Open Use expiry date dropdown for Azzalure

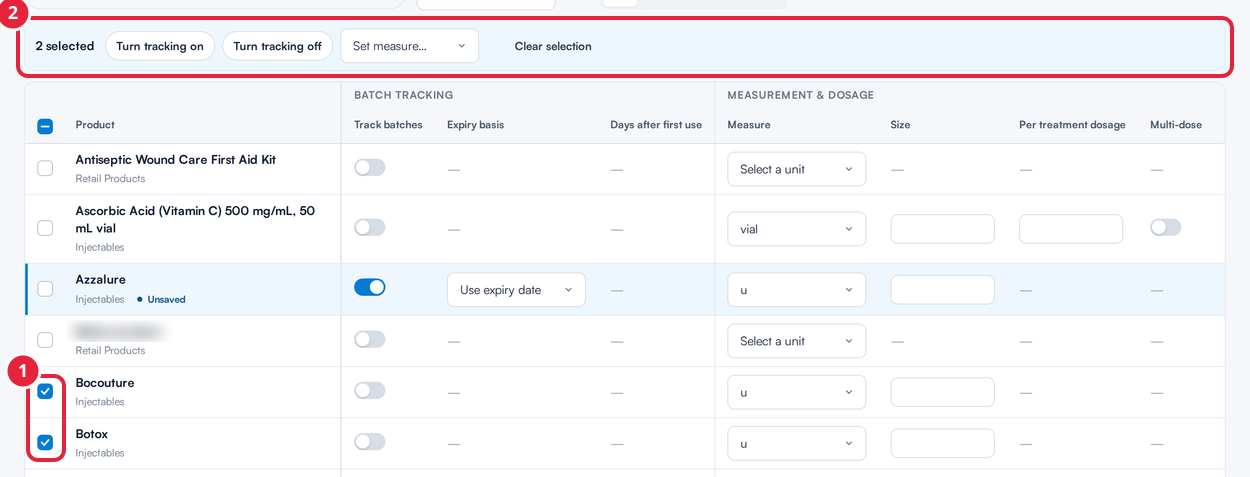[x=516, y=290]
